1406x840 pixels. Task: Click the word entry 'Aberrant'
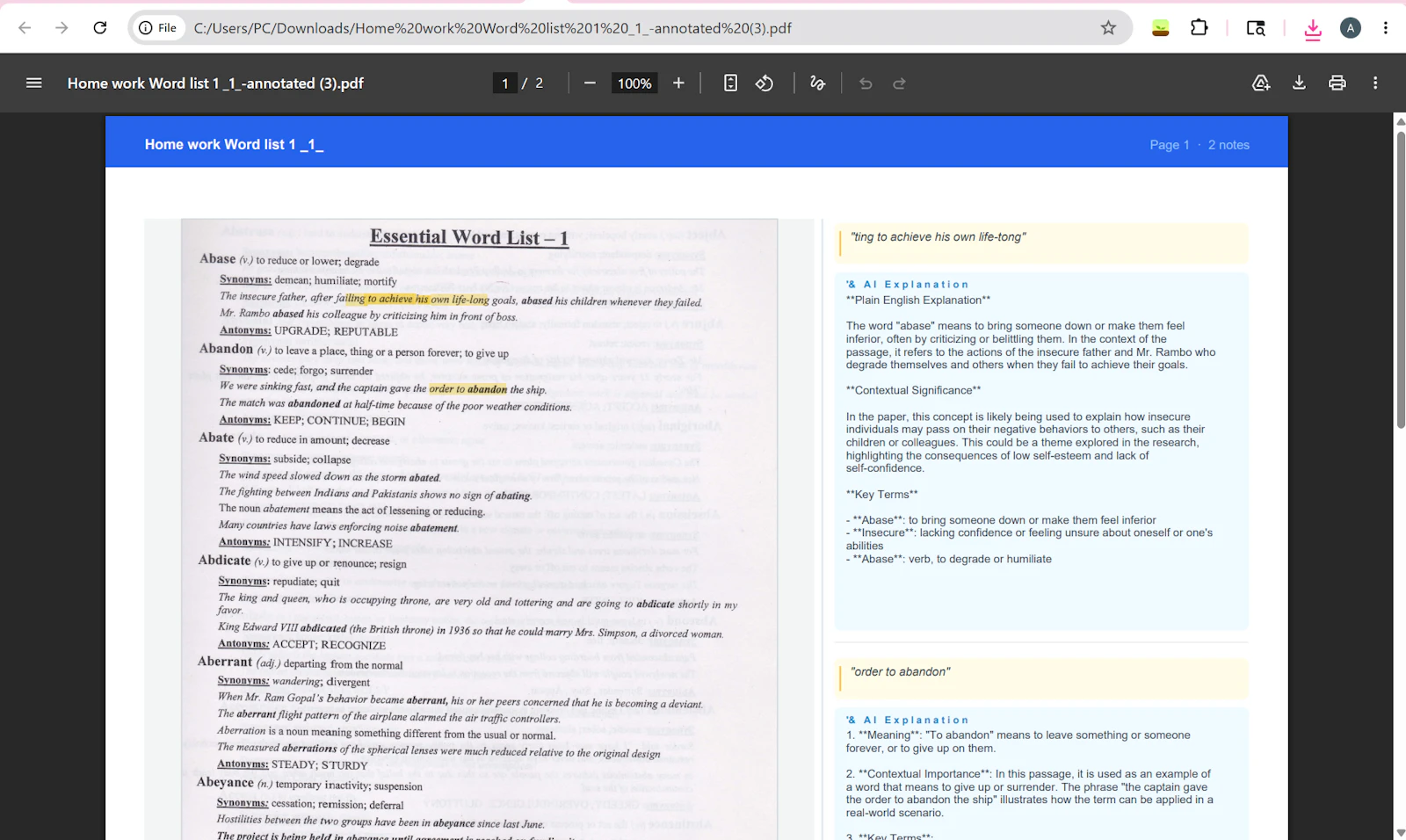(x=224, y=662)
